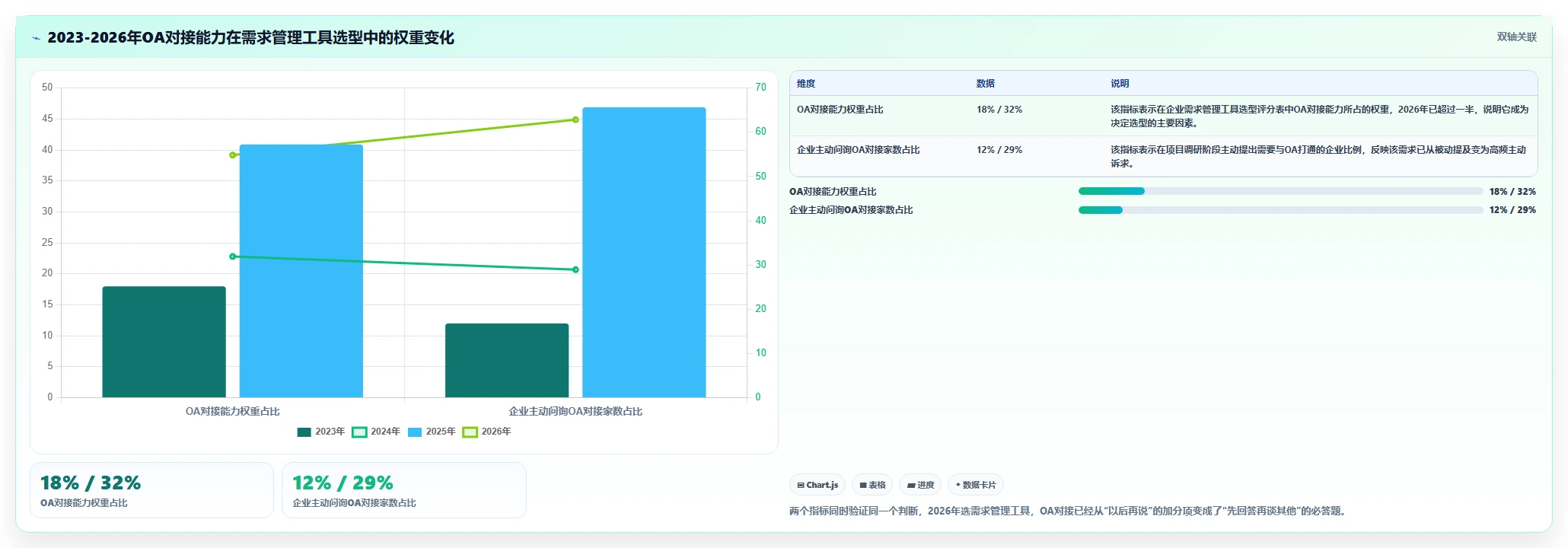Click the 维度 column header
The width and height of the screenshot is (1568, 548).
(x=806, y=84)
